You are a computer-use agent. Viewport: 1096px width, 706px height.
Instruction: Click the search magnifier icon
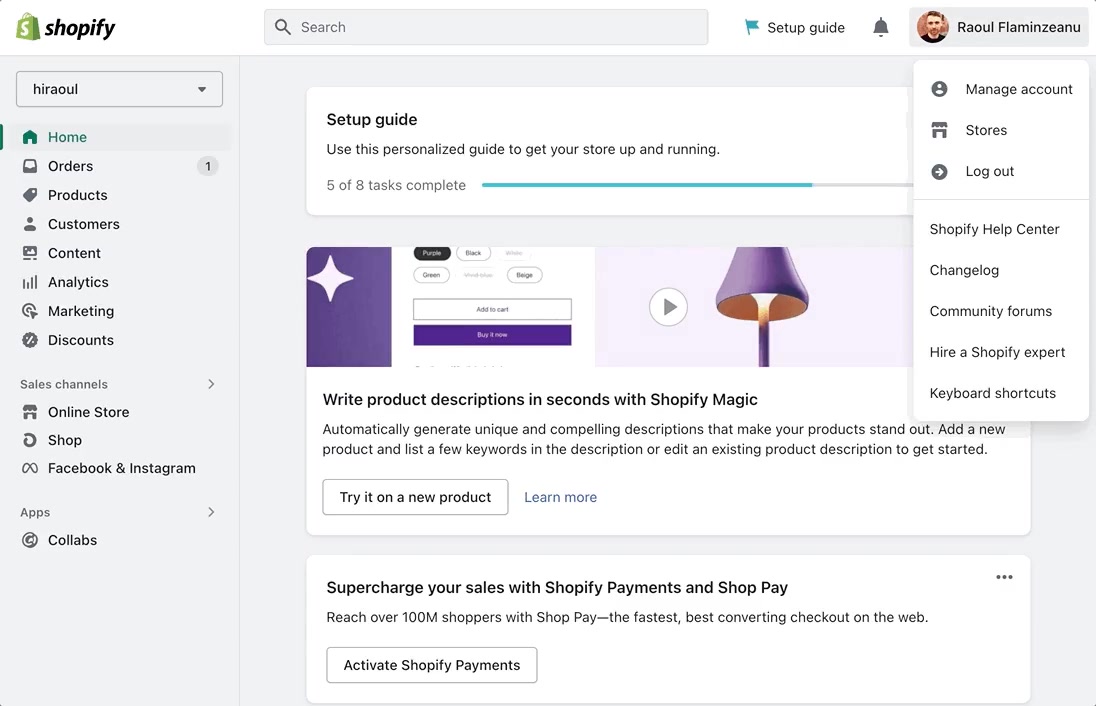[x=282, y=27]
